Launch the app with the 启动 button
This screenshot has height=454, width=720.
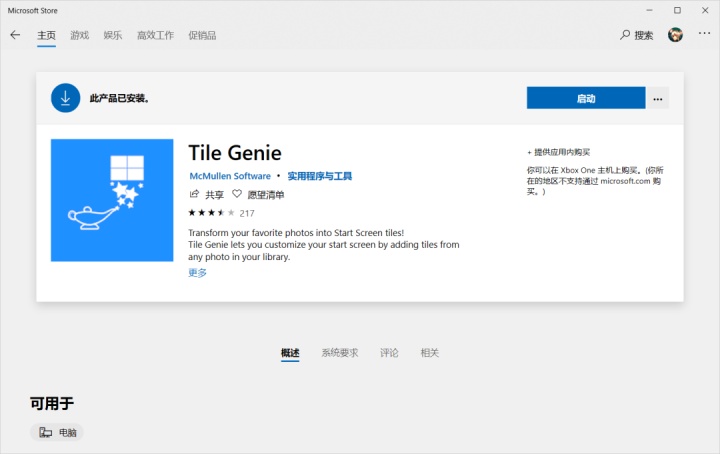tap(586, 98)
